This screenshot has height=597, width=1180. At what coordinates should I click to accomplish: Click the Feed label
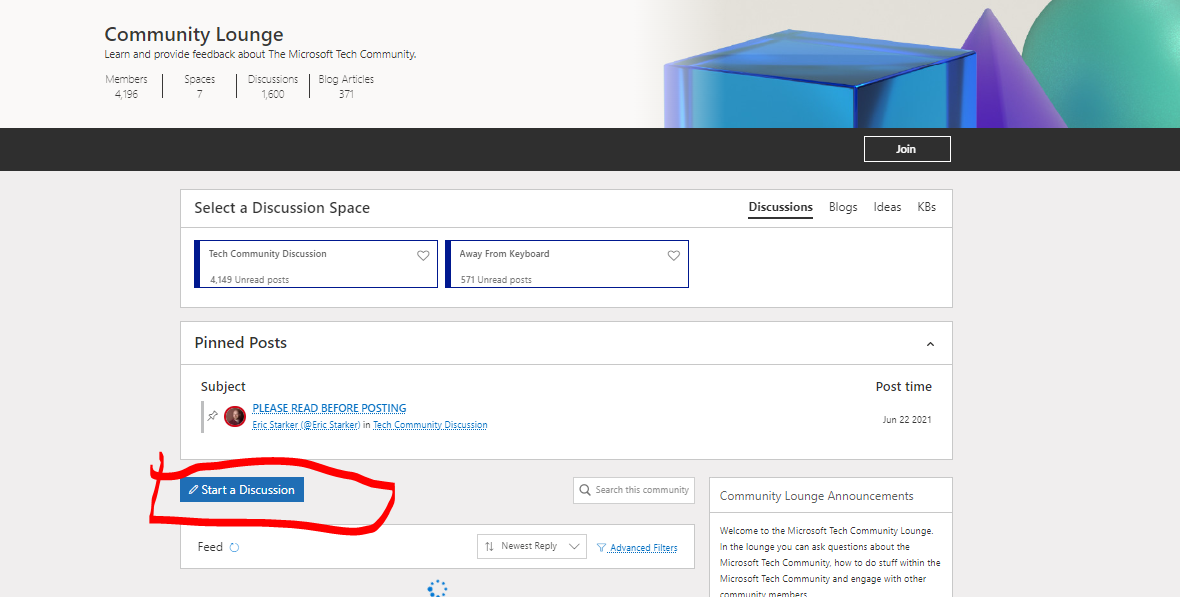pos(210,547)
